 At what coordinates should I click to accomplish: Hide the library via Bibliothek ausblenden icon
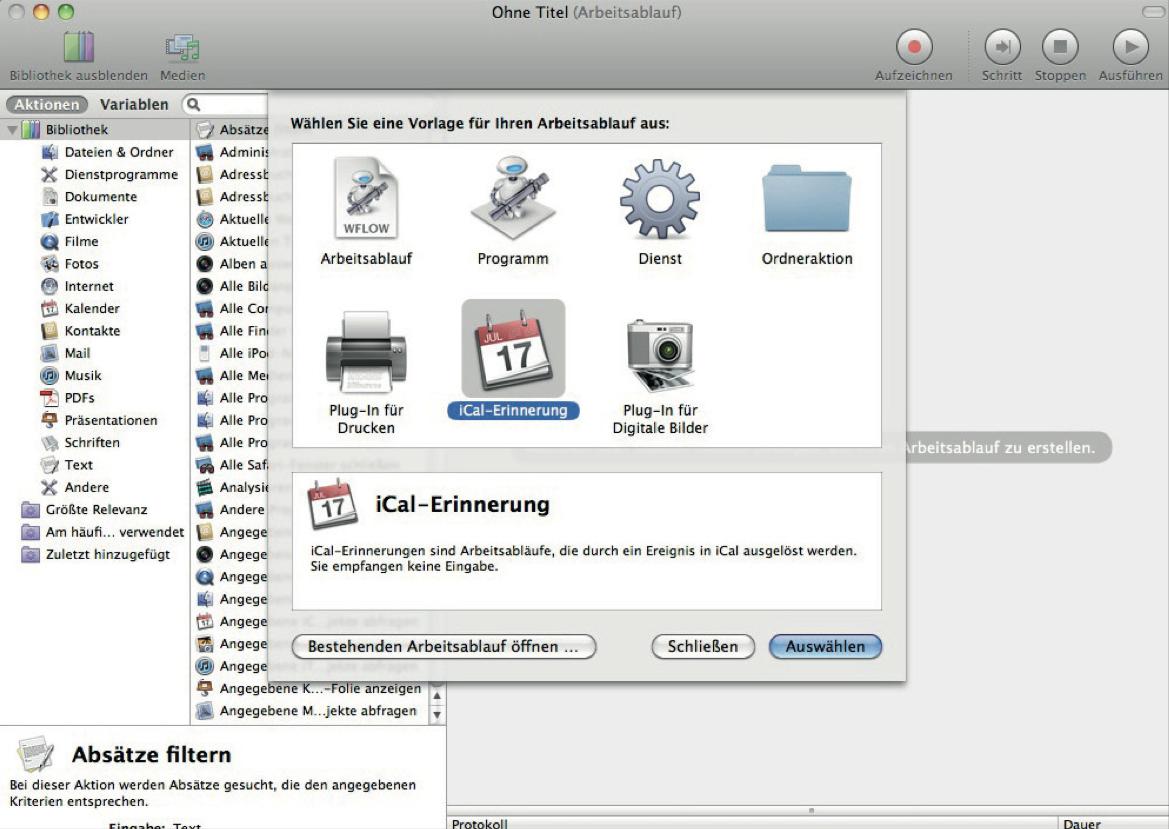point(78,48)
